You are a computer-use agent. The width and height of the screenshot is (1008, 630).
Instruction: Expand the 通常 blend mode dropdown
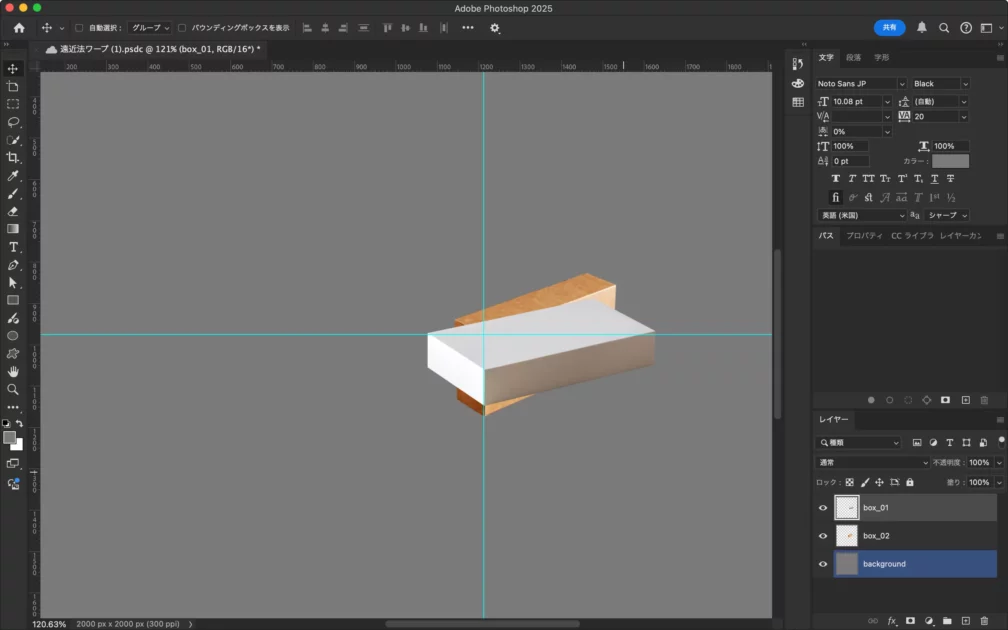(873, 463)
